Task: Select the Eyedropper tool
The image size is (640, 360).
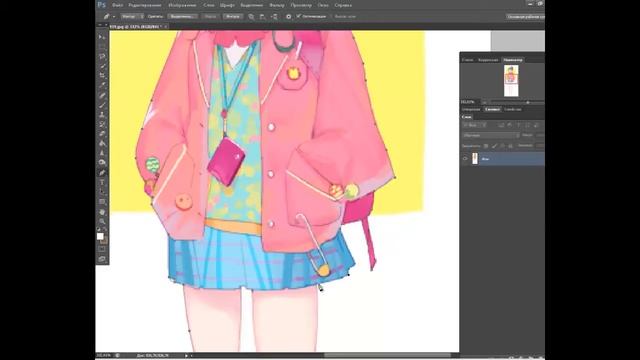Action: coord(102,85)
